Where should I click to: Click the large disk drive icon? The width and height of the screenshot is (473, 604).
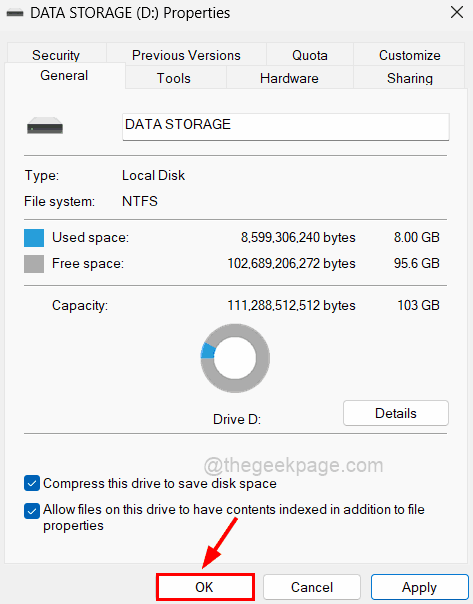[x=45, y=126]
